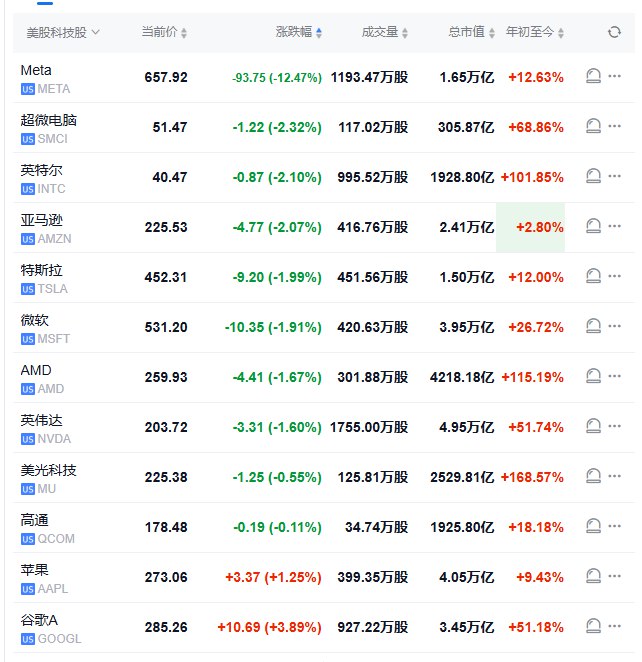Sort by 年初至今 column

[535, 32]
